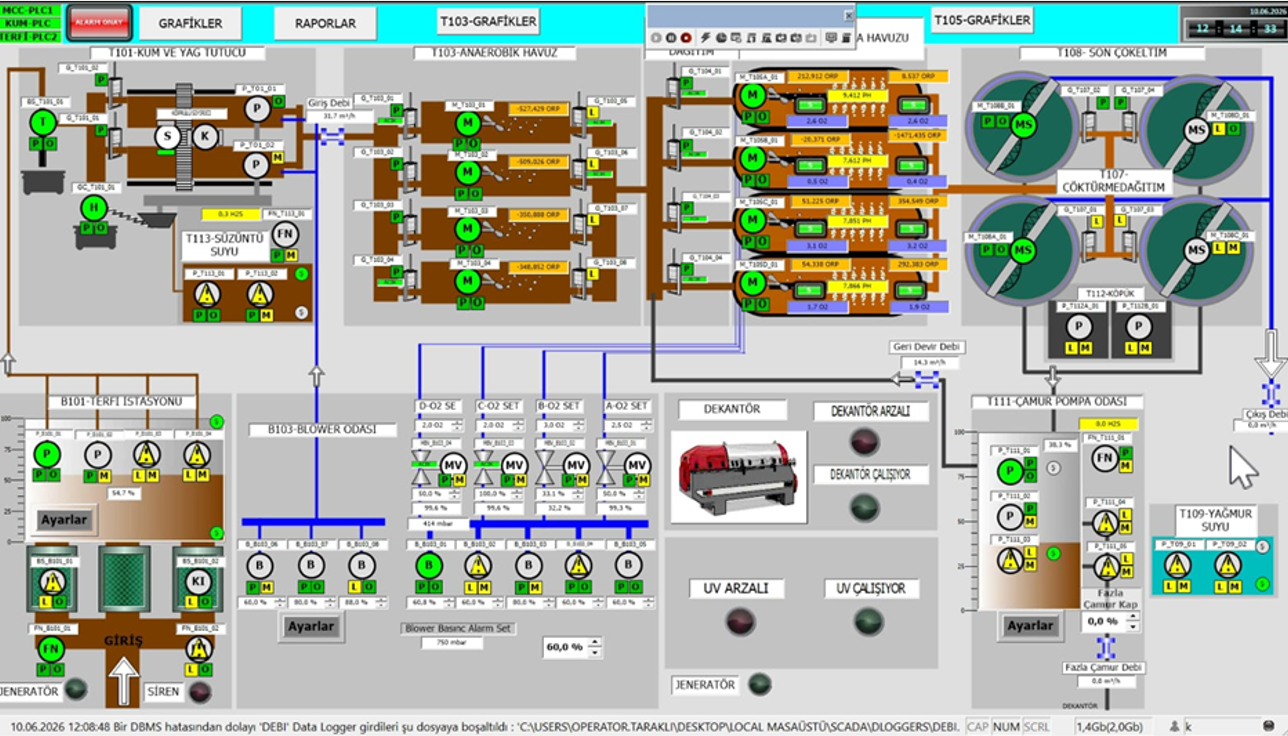1288x736 pixels.
Task: Open the T103-GRAFİKLER tab
Action: [x=488, y=20]
